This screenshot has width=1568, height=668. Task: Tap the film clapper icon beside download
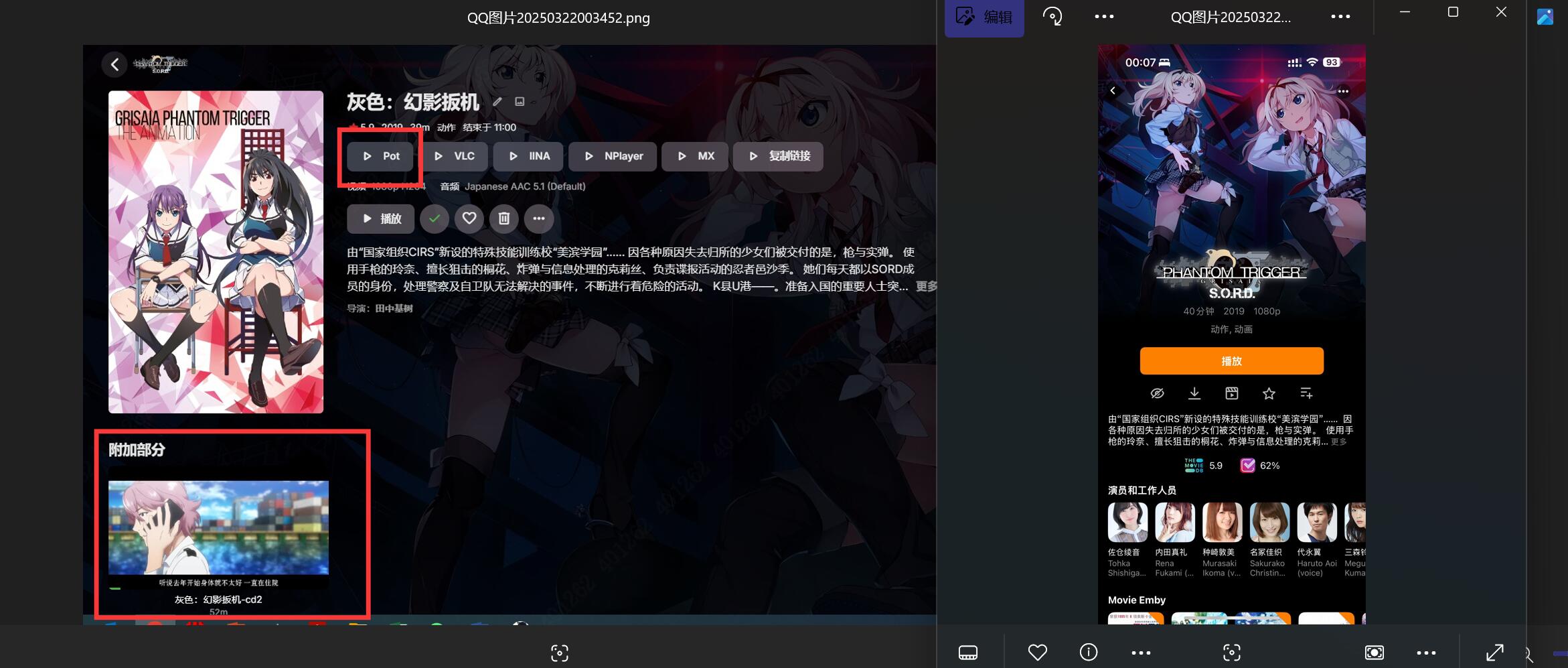[x=1232, y=393]
